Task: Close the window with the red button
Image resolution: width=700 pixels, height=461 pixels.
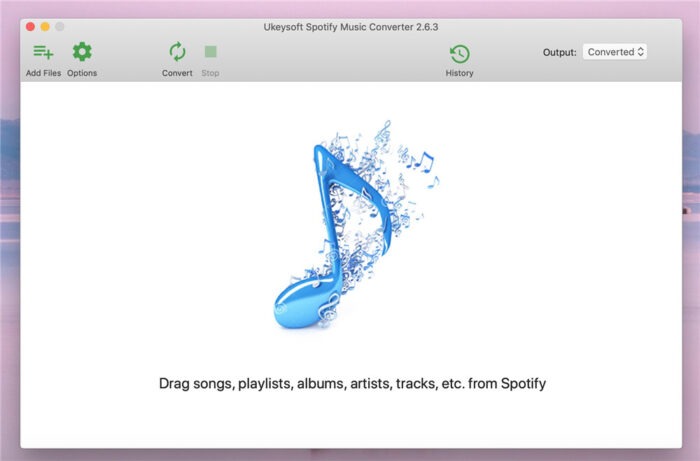Action: pos(30,25)
